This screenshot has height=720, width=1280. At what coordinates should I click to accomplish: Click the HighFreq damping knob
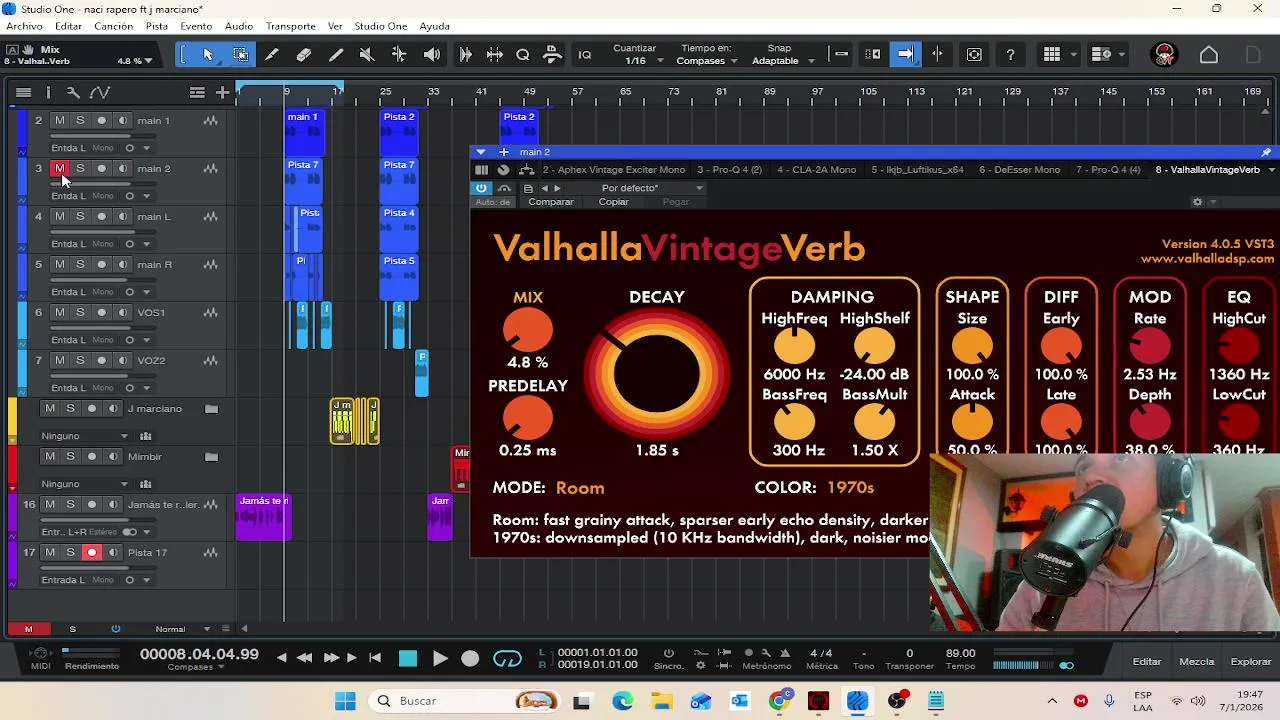[x=794, y=346]
